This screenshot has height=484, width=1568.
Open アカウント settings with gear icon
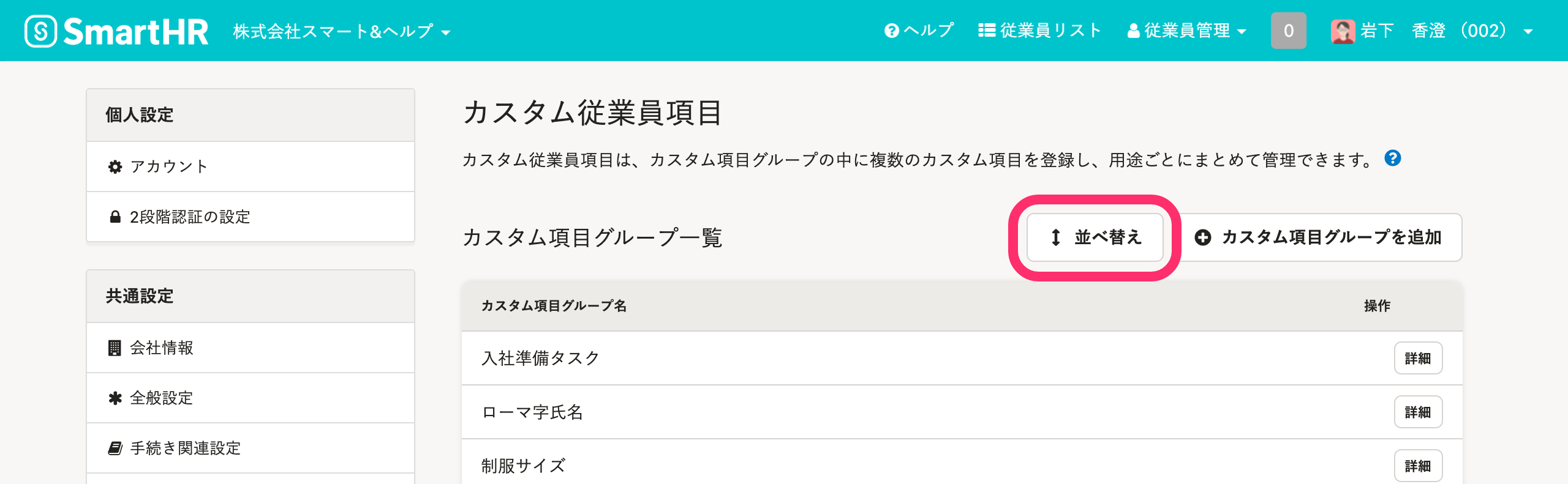pyautogui.click(x=251, y=166)
